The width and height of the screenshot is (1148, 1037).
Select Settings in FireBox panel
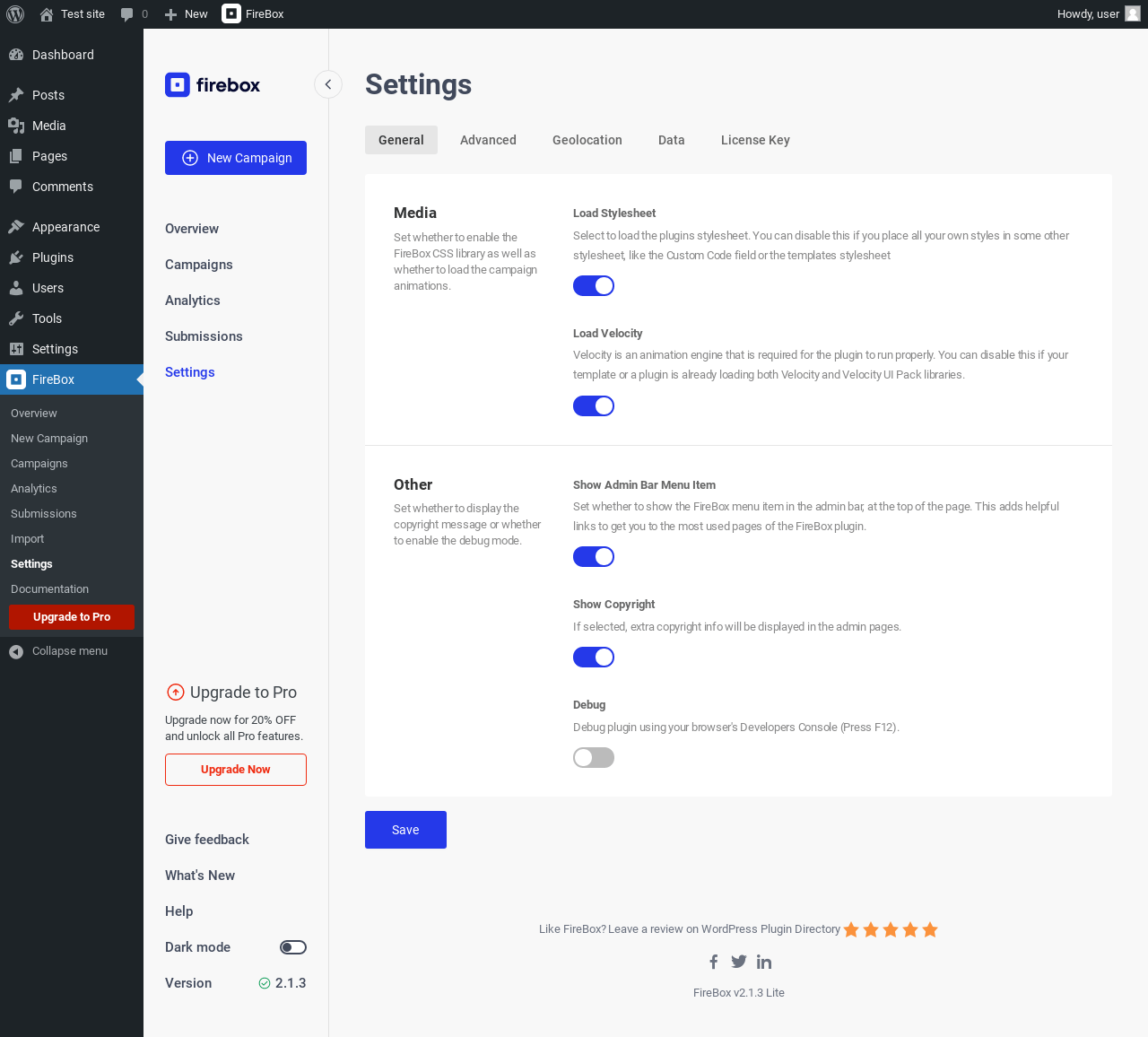coord(190,372)
